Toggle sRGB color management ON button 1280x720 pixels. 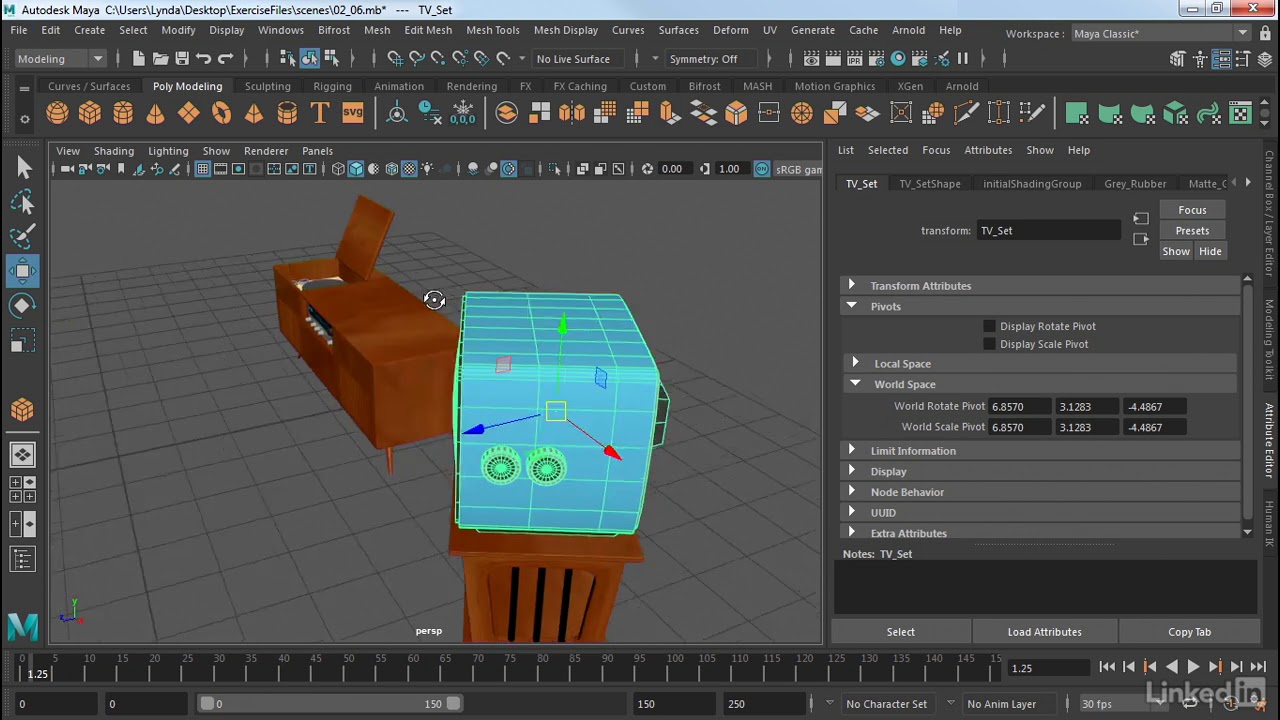pyautogui.click(x=762, y=169)
